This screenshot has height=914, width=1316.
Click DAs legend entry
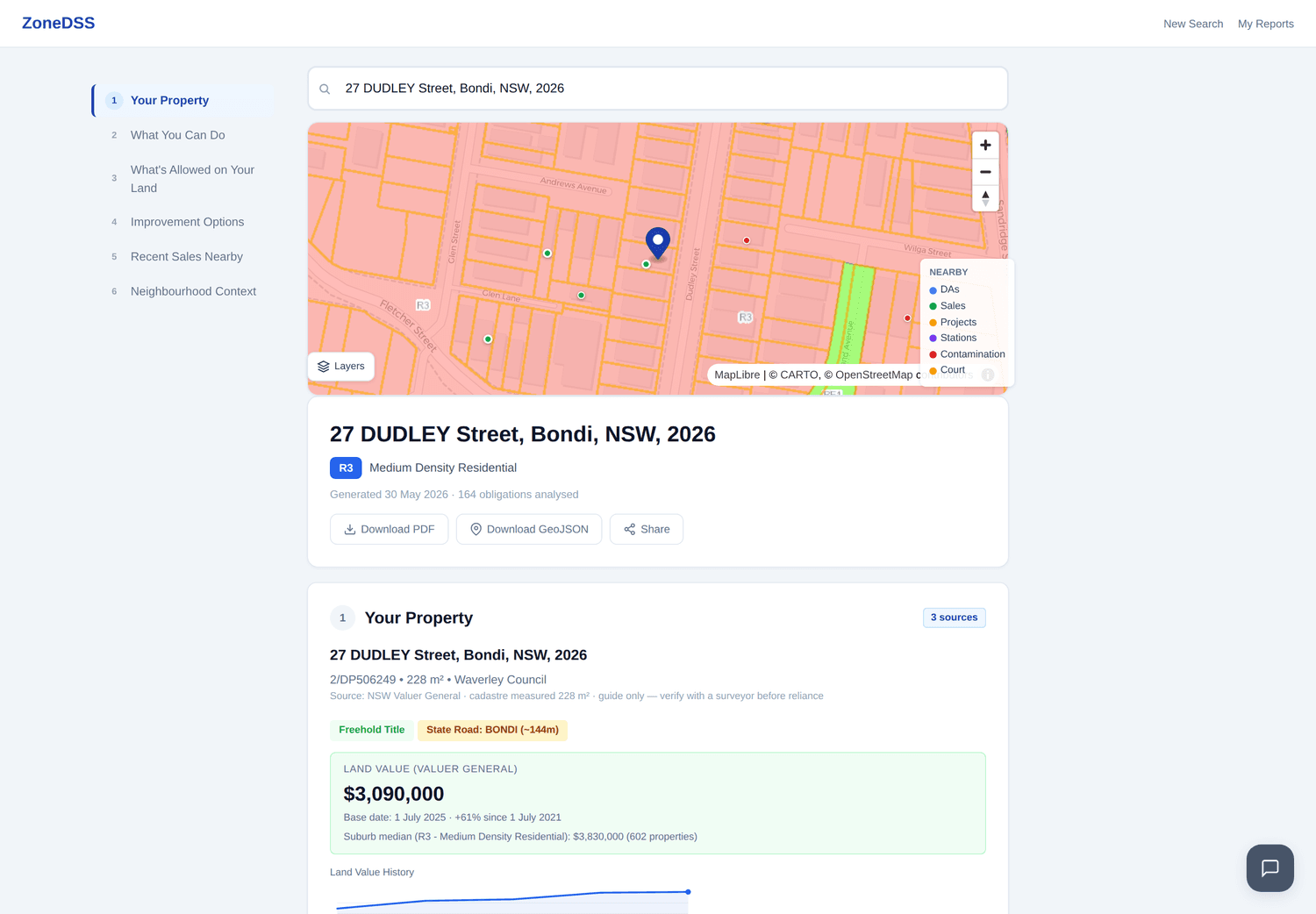click(944, 289)
